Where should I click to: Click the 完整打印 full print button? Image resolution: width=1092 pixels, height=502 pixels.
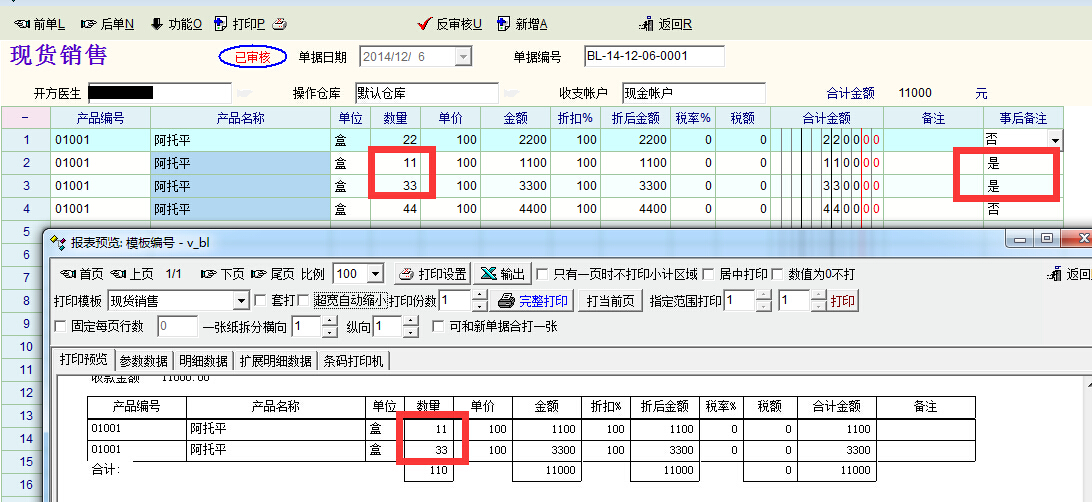[534, 301]
